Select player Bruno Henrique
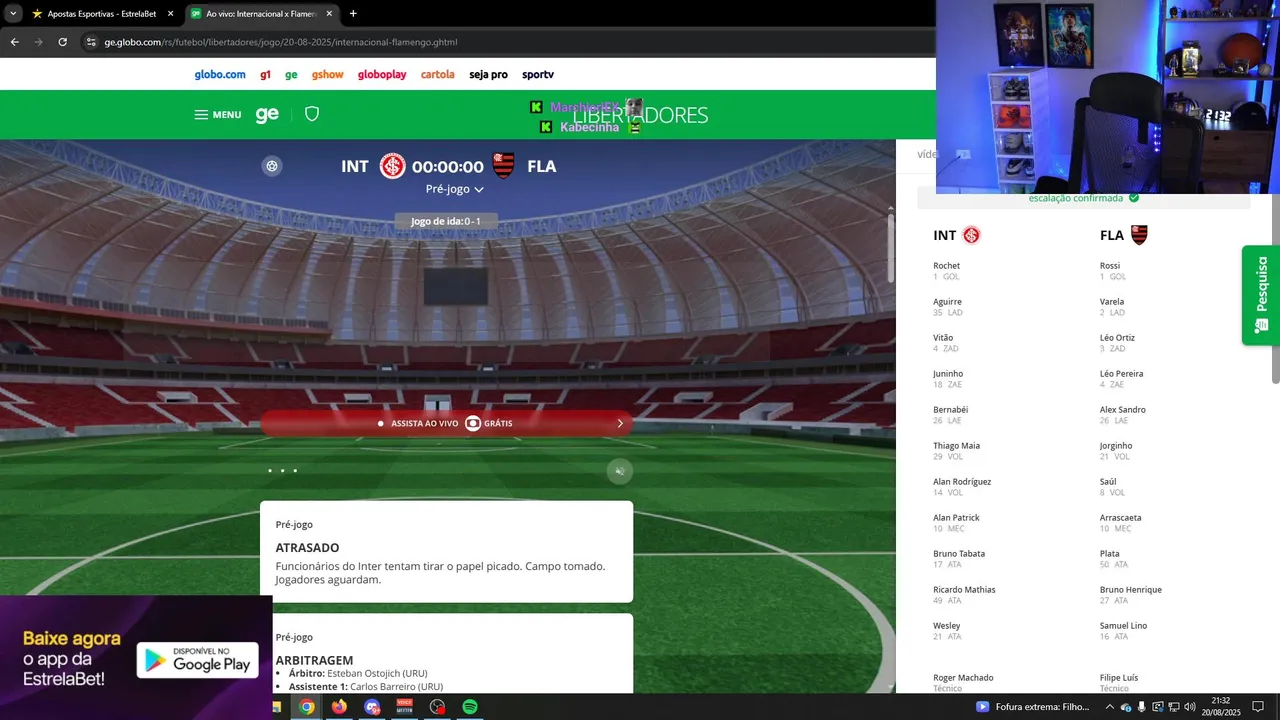This screenshot has height=720, width=1280. (x=1131, y=590)
